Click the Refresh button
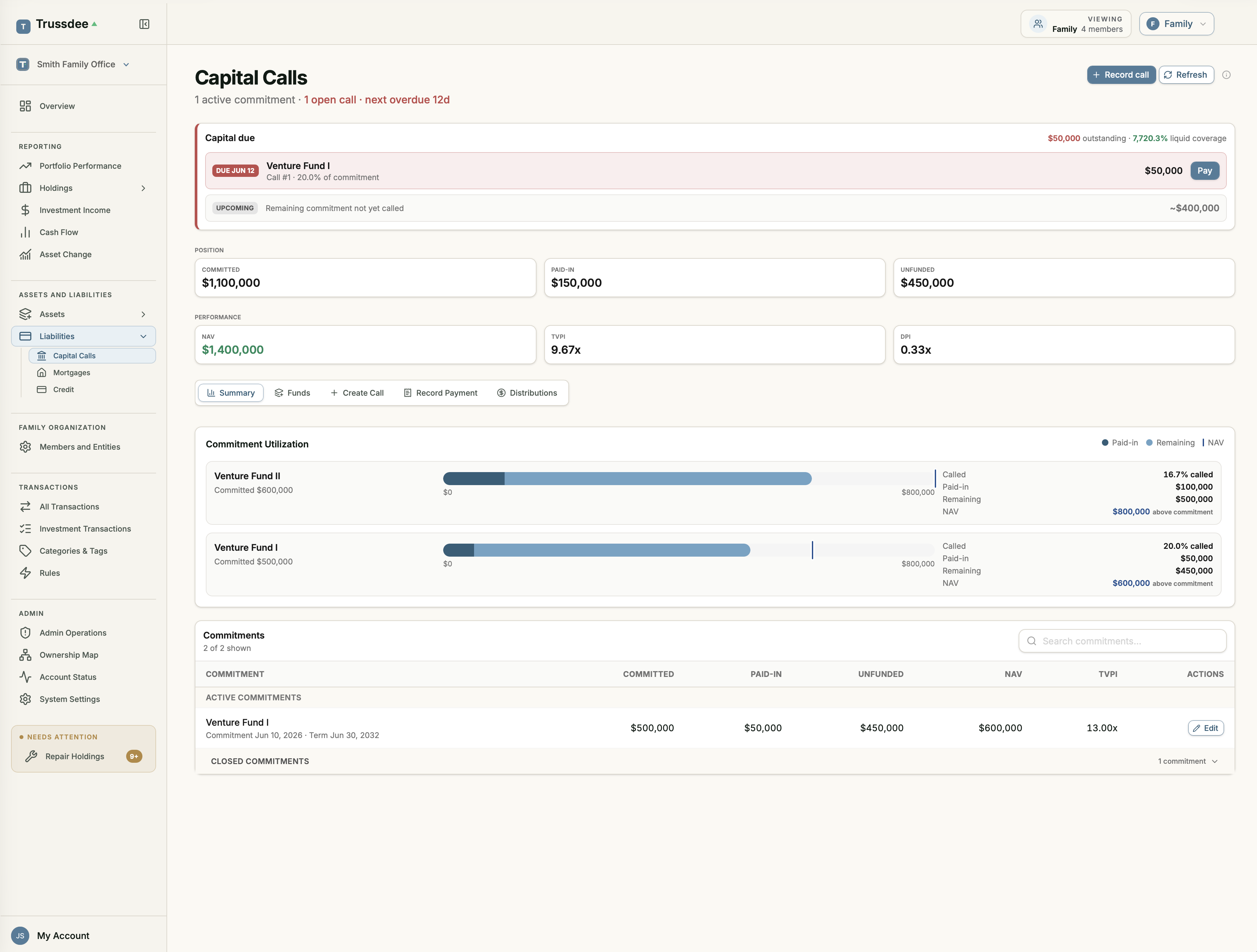 click(1186, 75)
